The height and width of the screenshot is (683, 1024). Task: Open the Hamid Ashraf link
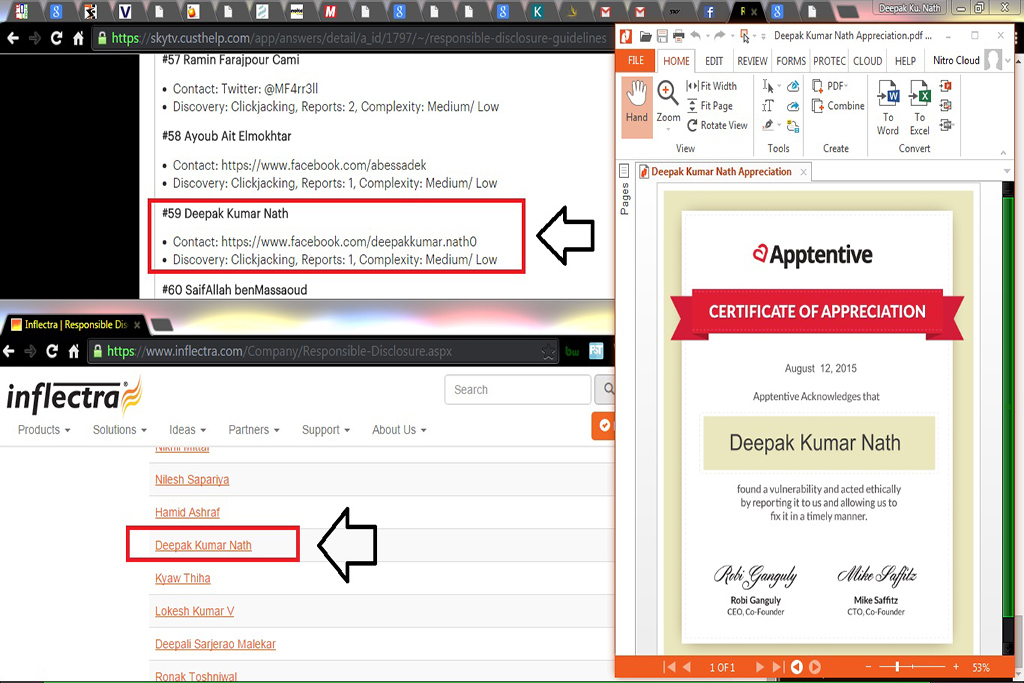[x=187, y=513]
